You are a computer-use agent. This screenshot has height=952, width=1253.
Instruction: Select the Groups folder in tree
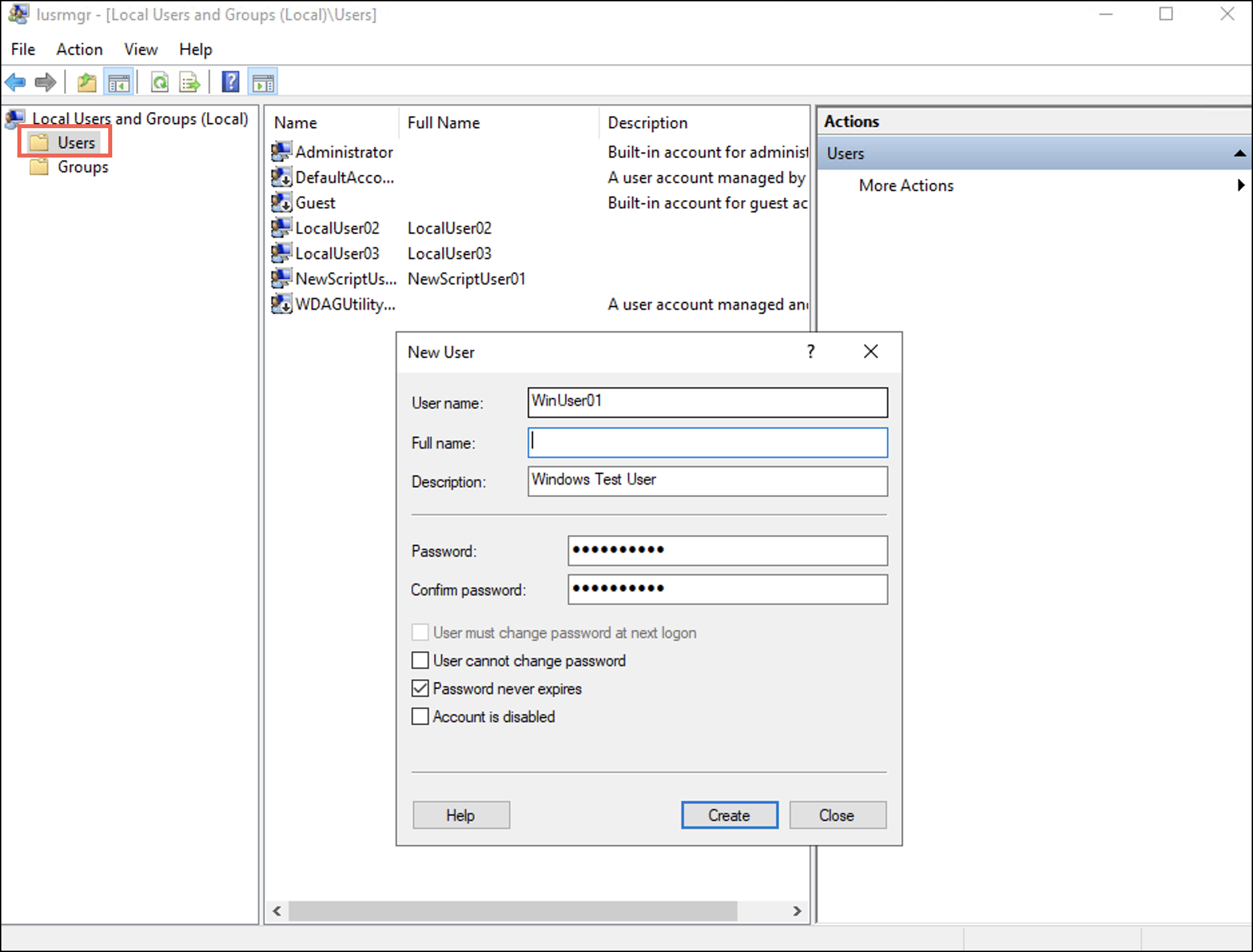click(83, 168)
